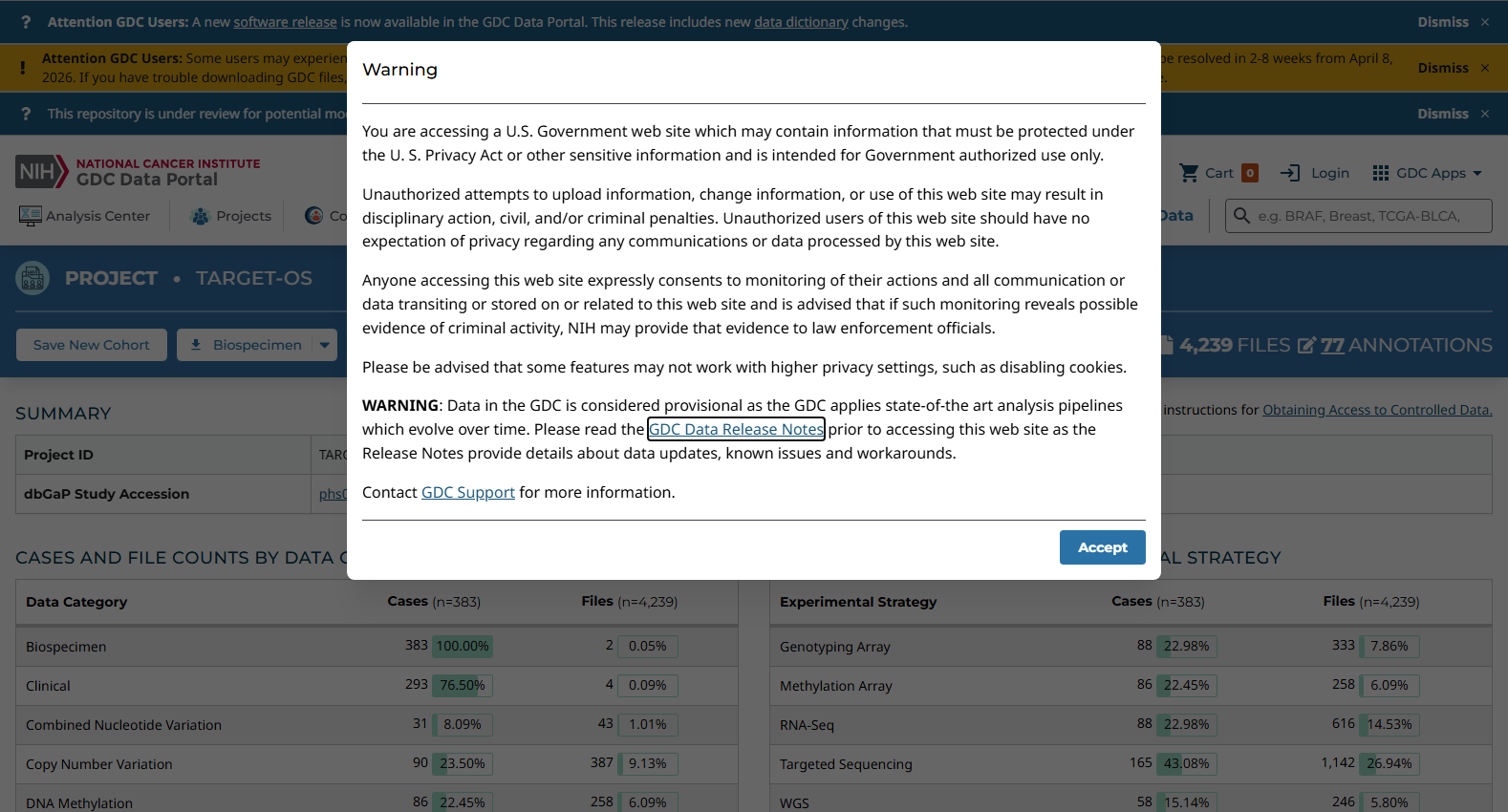Viewport: 1508px width, 812px height.
Task: Click the 'Data Category' column header
Action: click(x=76, y=602)
